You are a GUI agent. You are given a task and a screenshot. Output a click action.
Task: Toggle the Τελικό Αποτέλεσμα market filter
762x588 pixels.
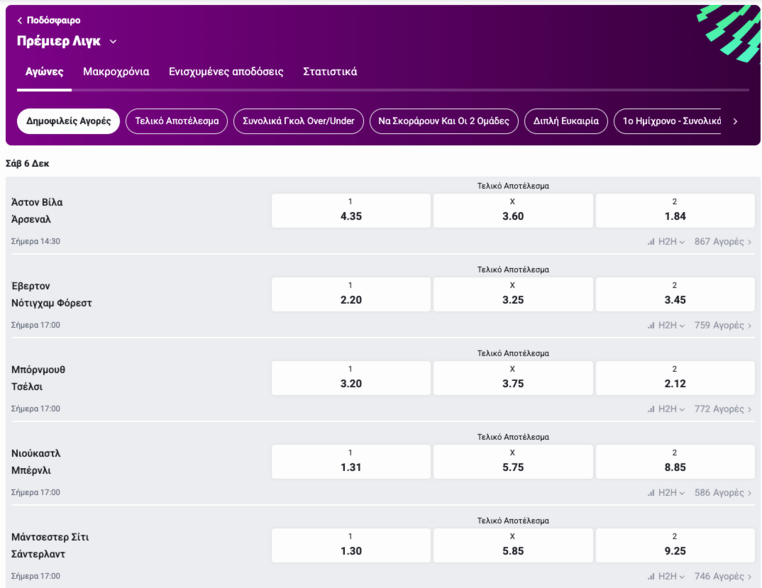point(177,121)
